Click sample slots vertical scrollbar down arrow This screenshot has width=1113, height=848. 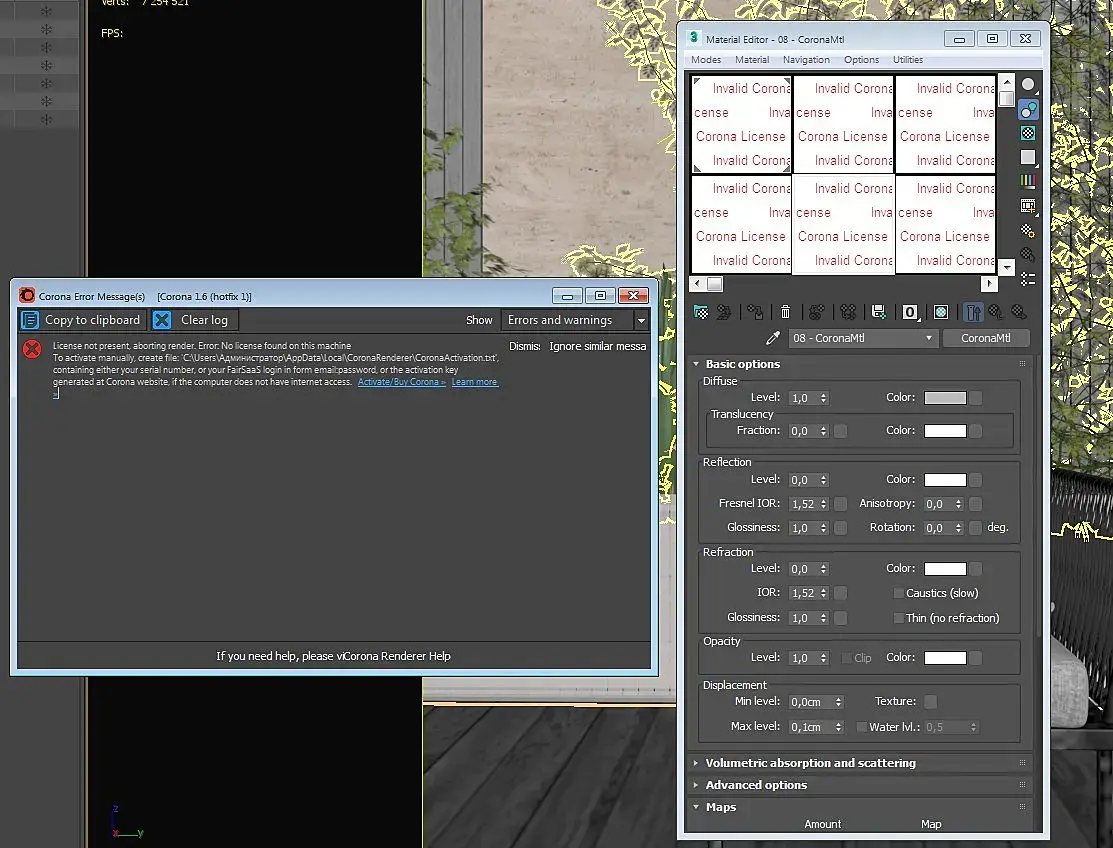1007,268
